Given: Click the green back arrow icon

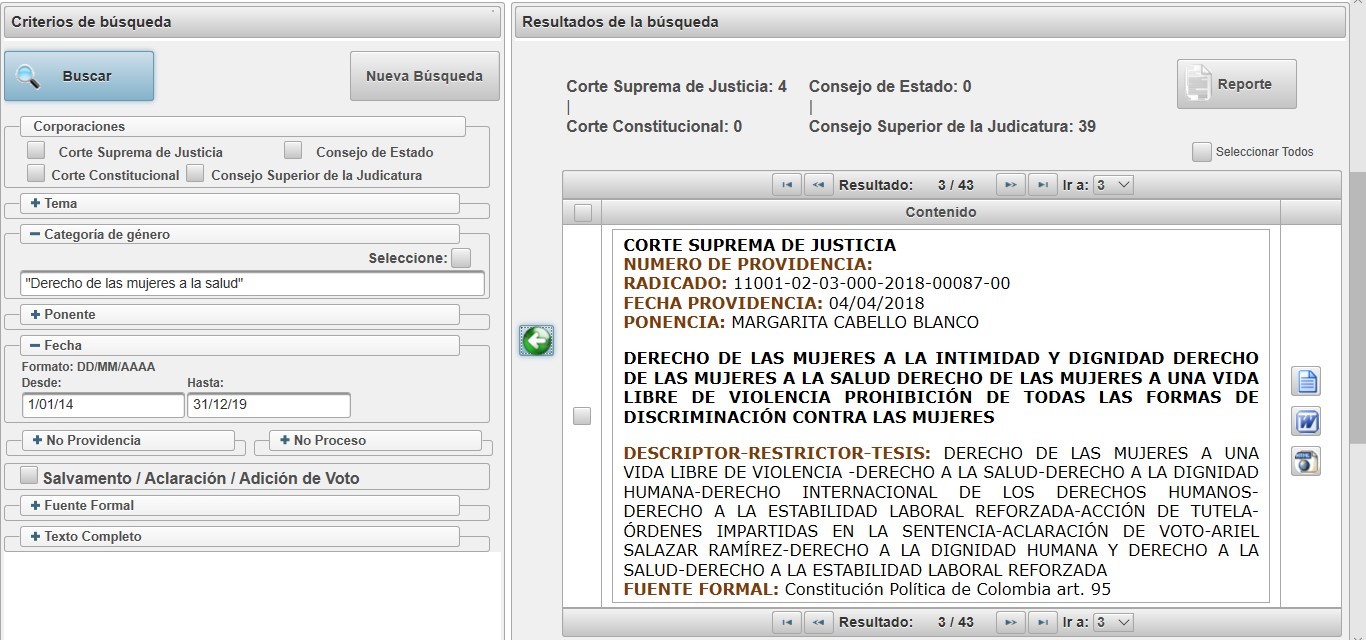Looking at the screenshot, I should click(537, 341).
